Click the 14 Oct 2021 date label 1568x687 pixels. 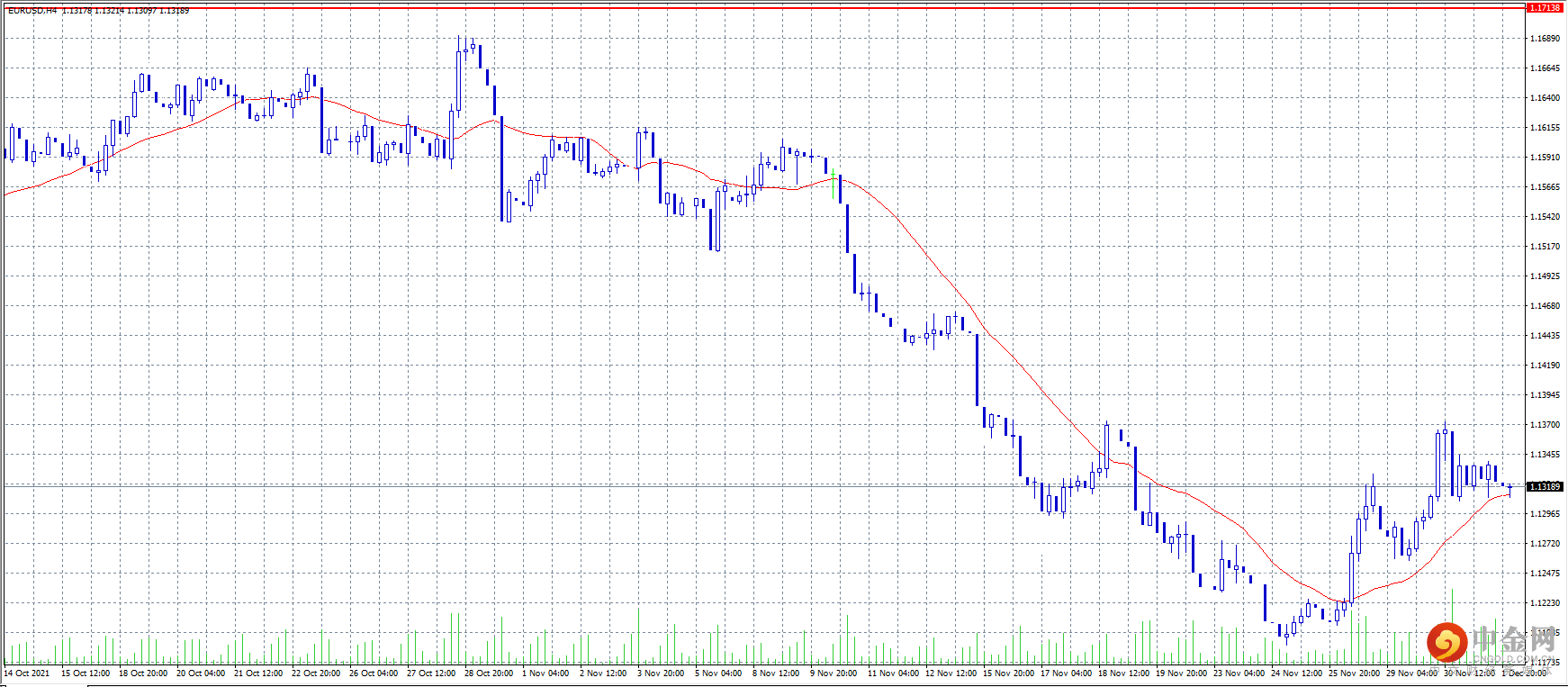tap(27, 673)
